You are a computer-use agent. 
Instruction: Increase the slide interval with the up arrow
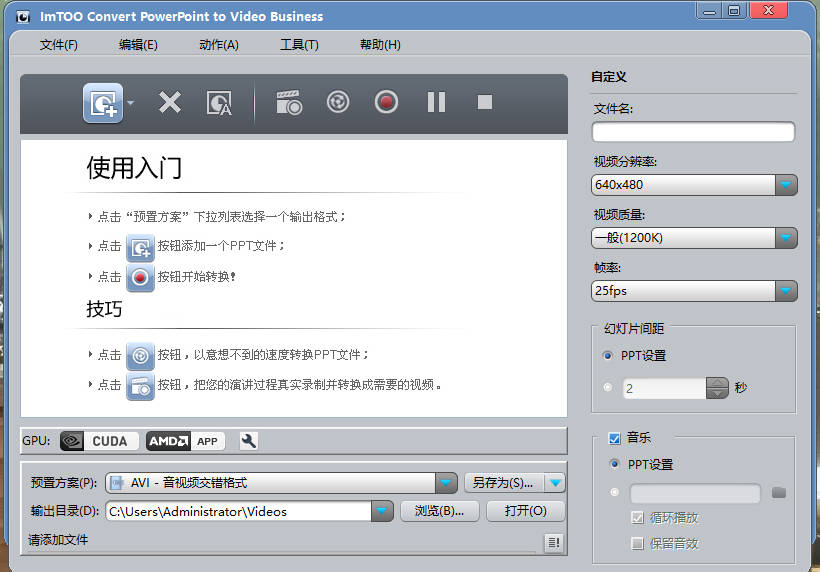click(718, 383)
